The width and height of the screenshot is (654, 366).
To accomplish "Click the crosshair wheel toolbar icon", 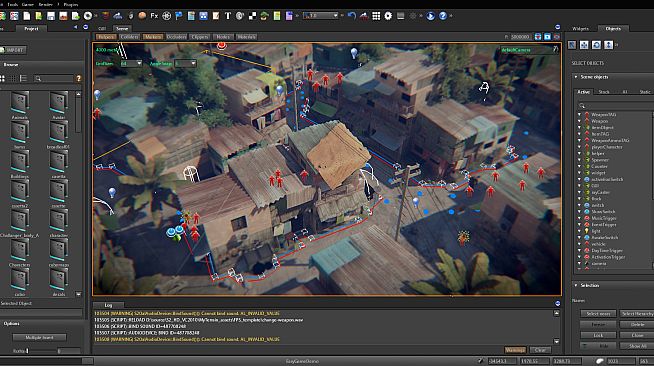I will pyautogui.click(x=166, y=16).
